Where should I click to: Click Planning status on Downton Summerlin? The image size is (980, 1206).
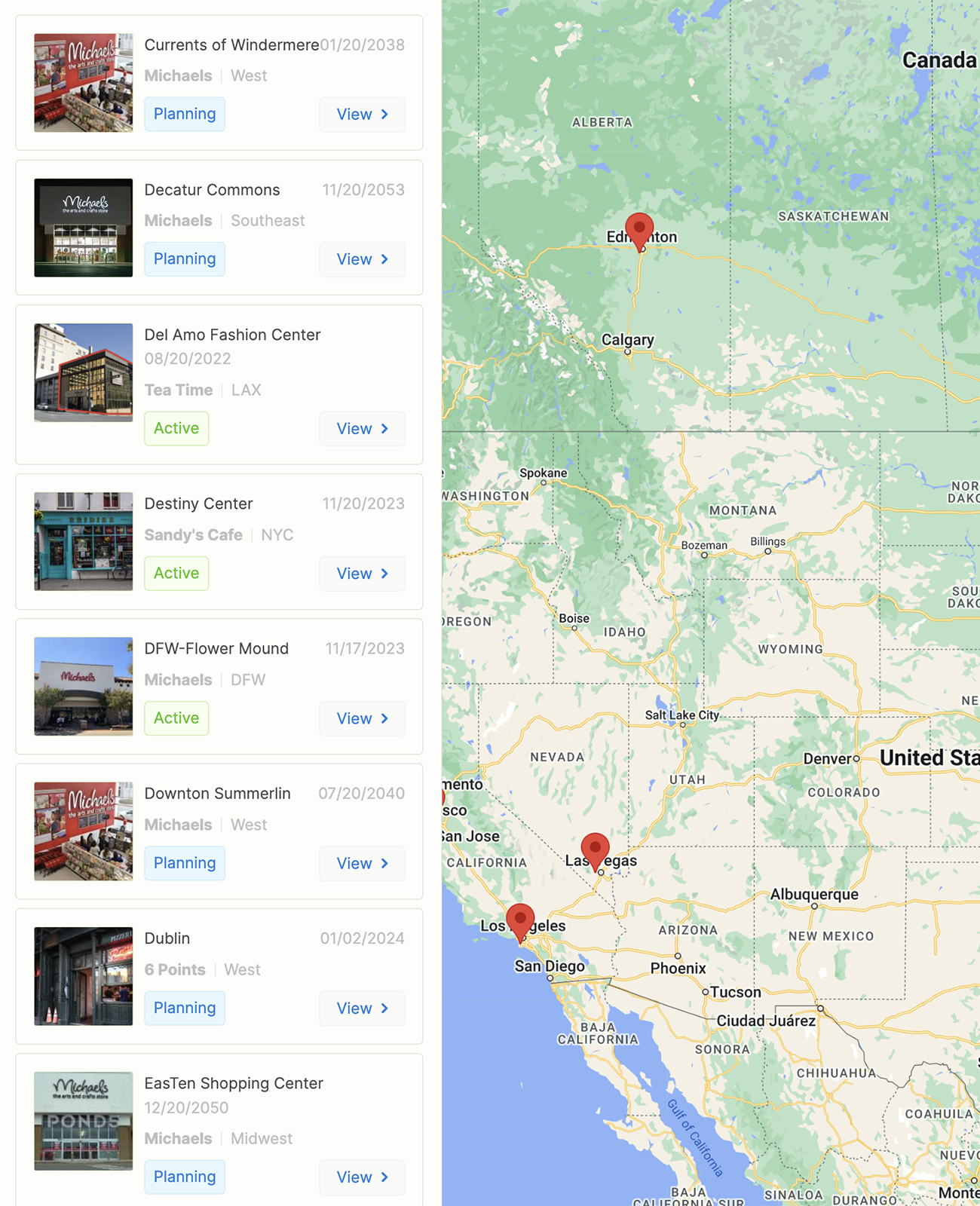pos(185,863)
